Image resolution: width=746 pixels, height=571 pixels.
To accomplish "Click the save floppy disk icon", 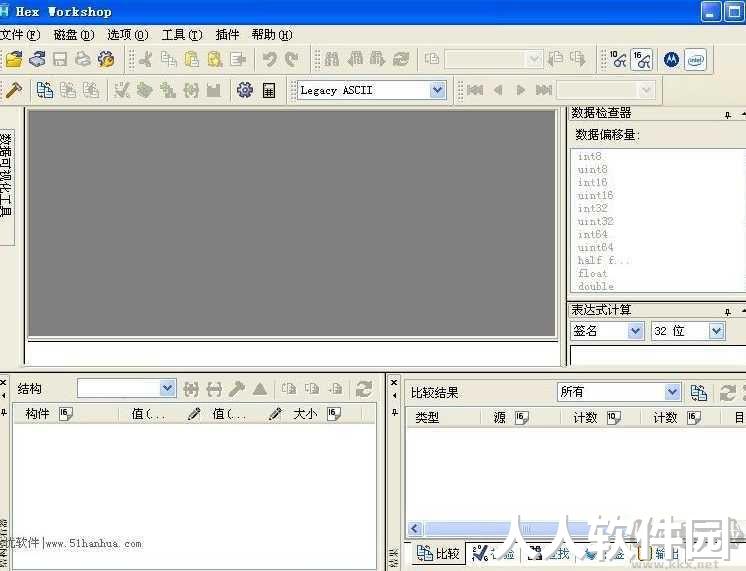I will tap(60, 59).
